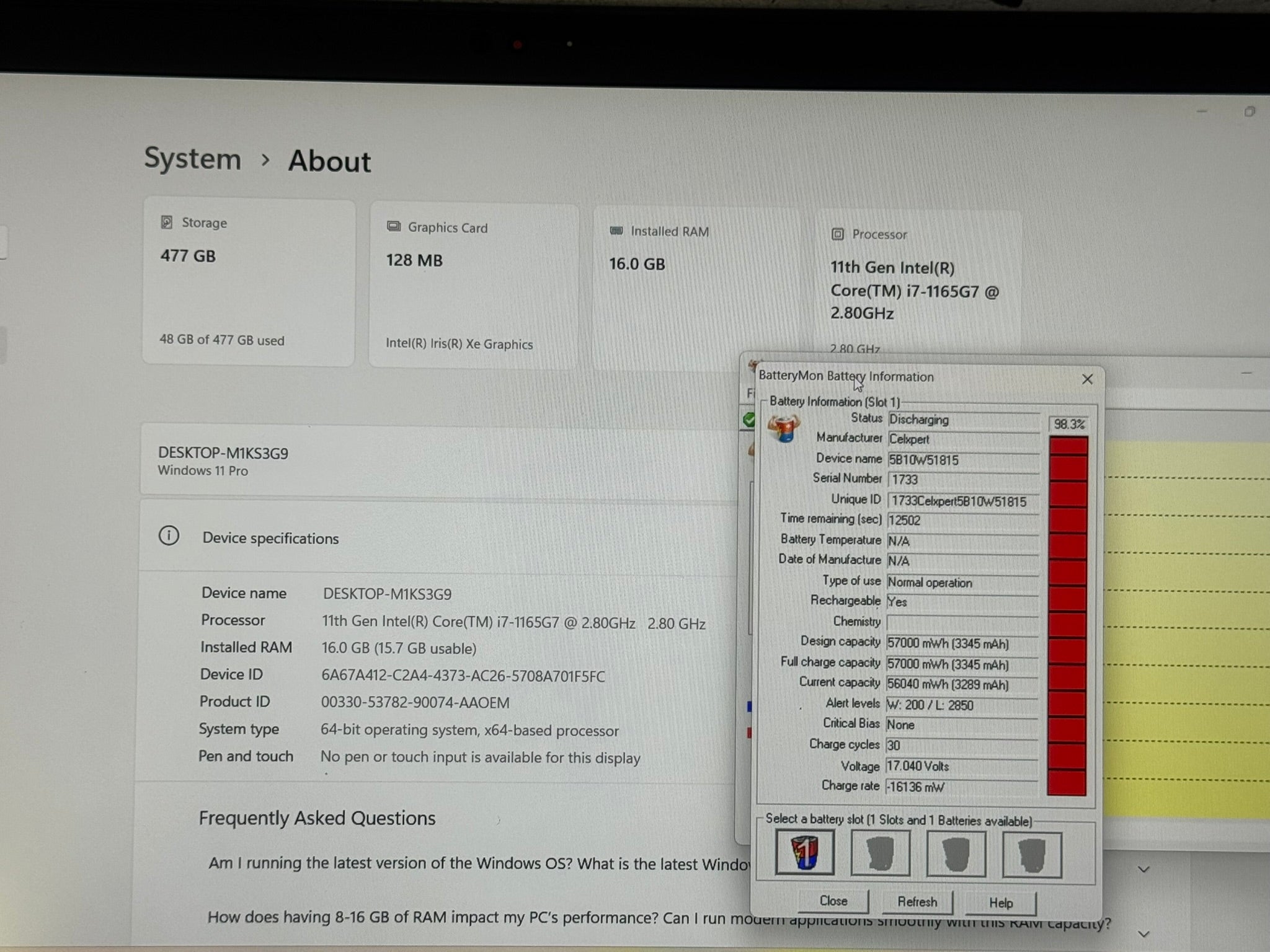Click the Device specifications info icon

coord(169,535)
